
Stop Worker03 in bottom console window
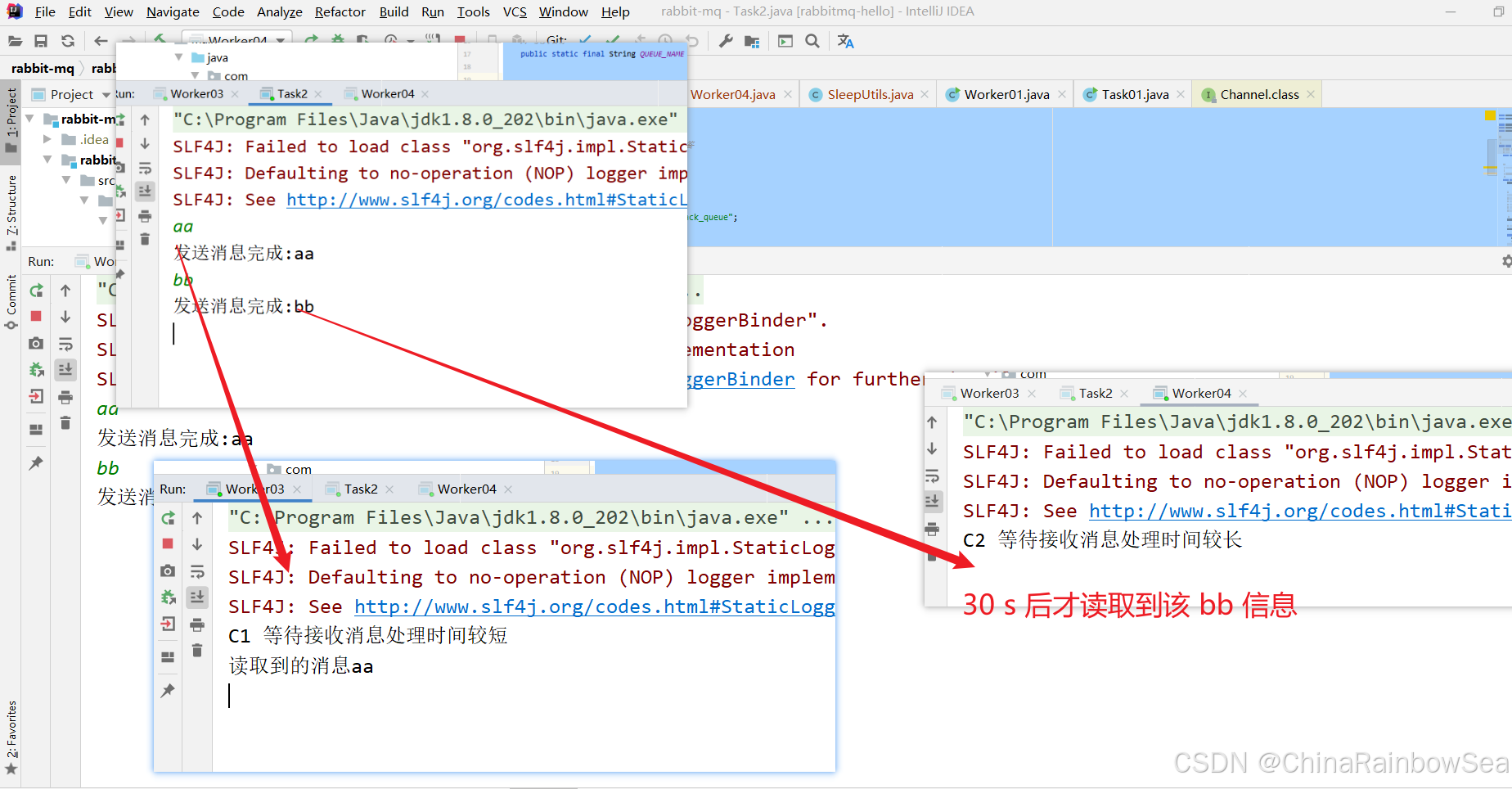168,543
